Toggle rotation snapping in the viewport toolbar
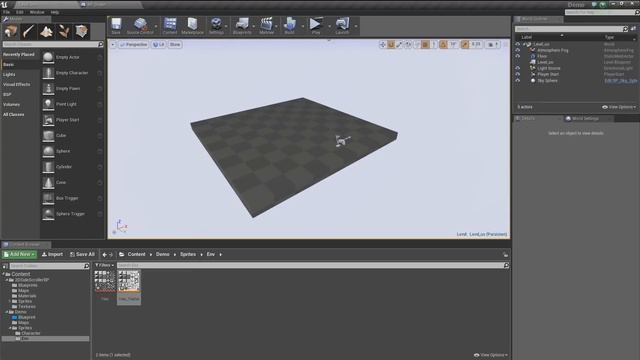This screenshot has height=360, width=640. coord(444,44)
